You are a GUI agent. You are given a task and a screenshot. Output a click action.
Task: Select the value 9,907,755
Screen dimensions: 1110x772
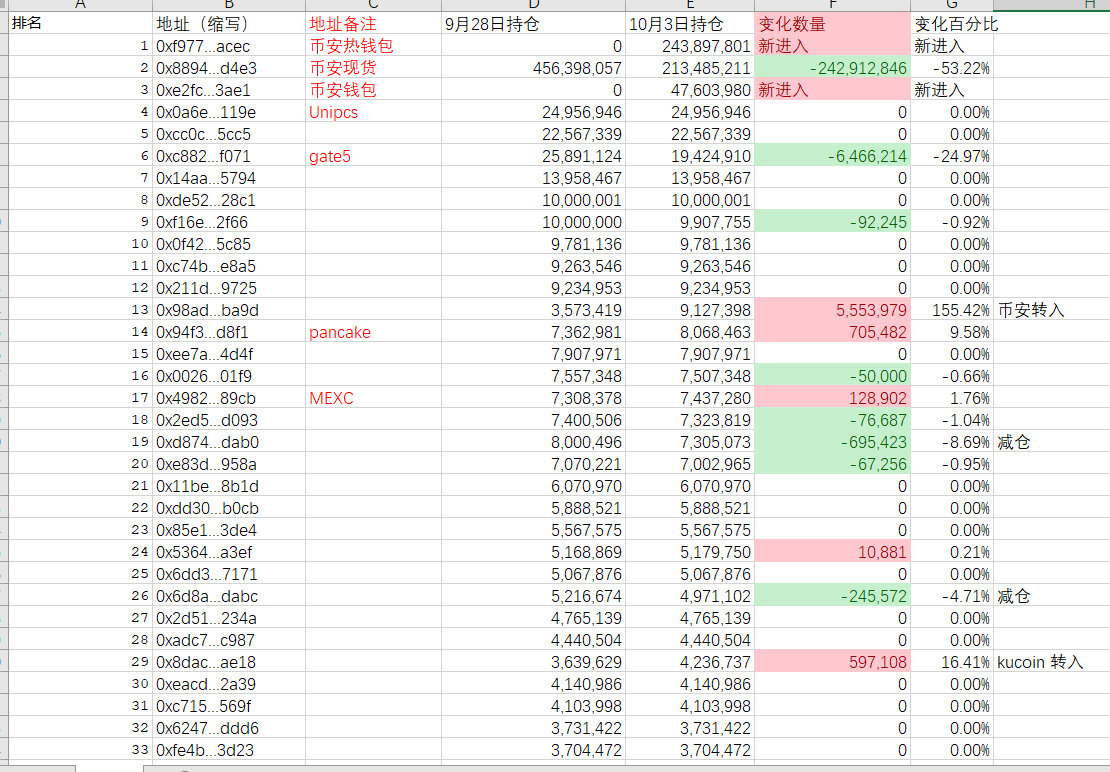point(690,221)
